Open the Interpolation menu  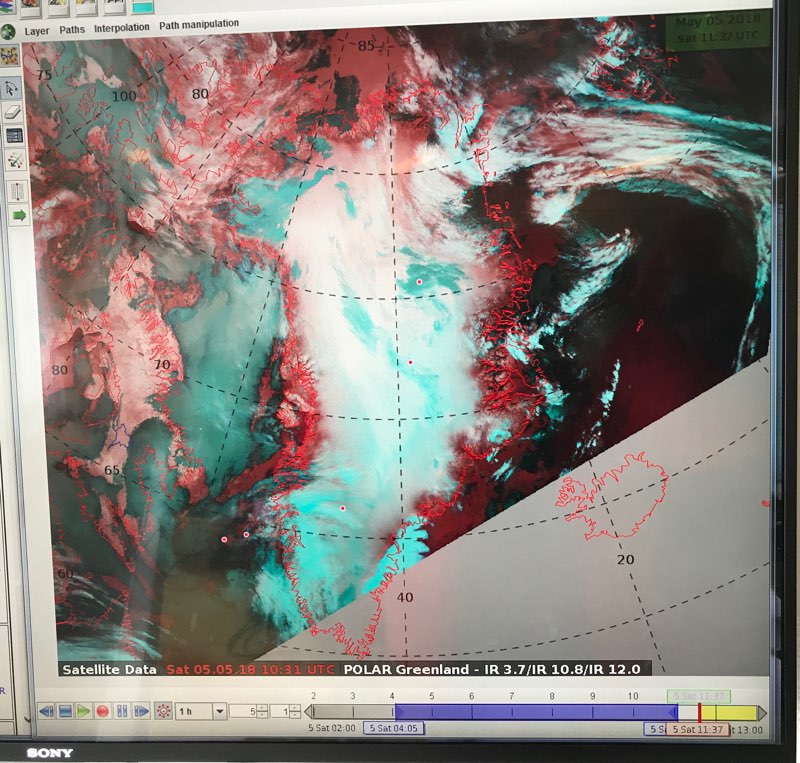coord(122,29)
